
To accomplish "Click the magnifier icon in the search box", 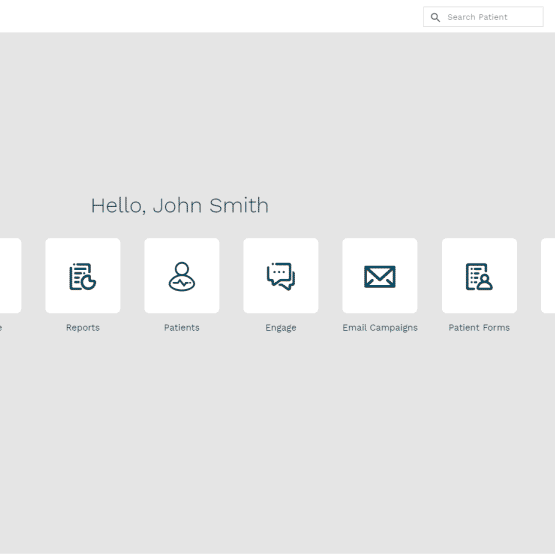I will 435,17.
